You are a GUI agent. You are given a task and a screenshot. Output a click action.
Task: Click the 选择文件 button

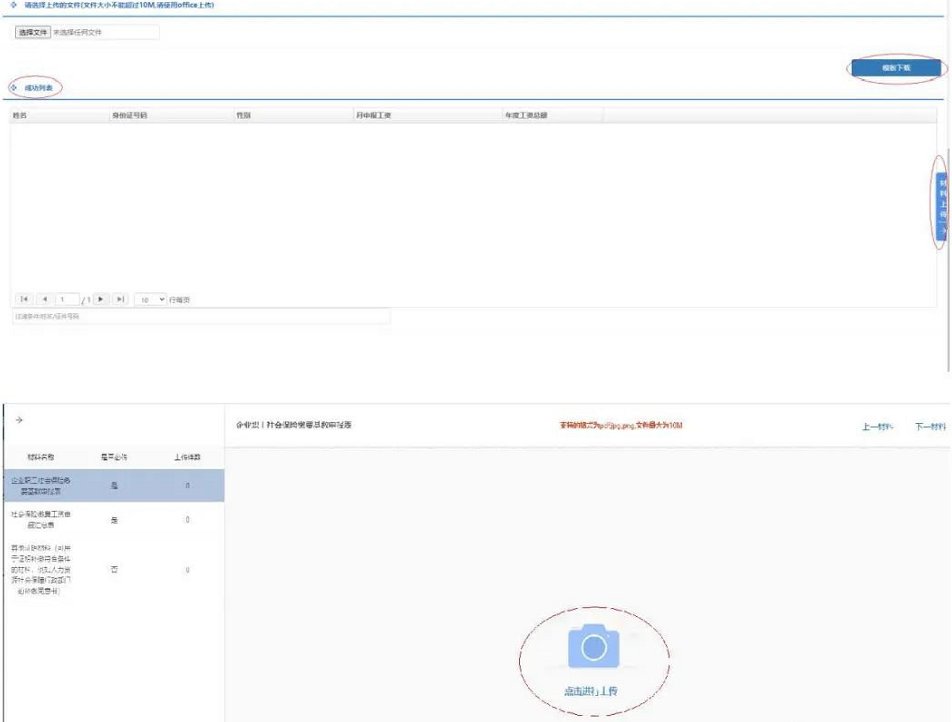tap(33, 32)
